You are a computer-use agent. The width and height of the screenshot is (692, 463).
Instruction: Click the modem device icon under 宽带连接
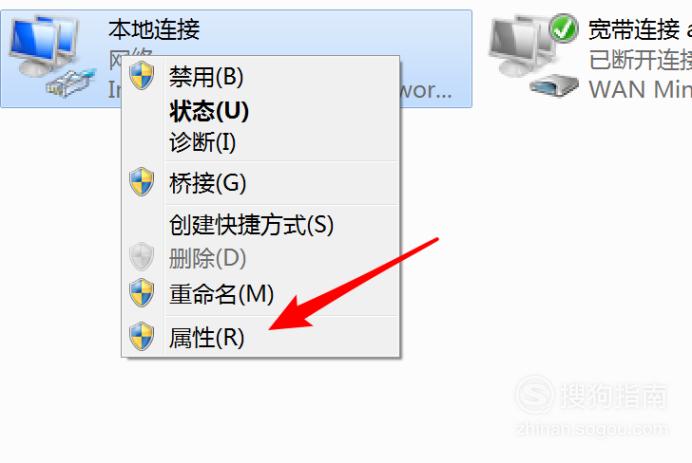coord(554,85)
